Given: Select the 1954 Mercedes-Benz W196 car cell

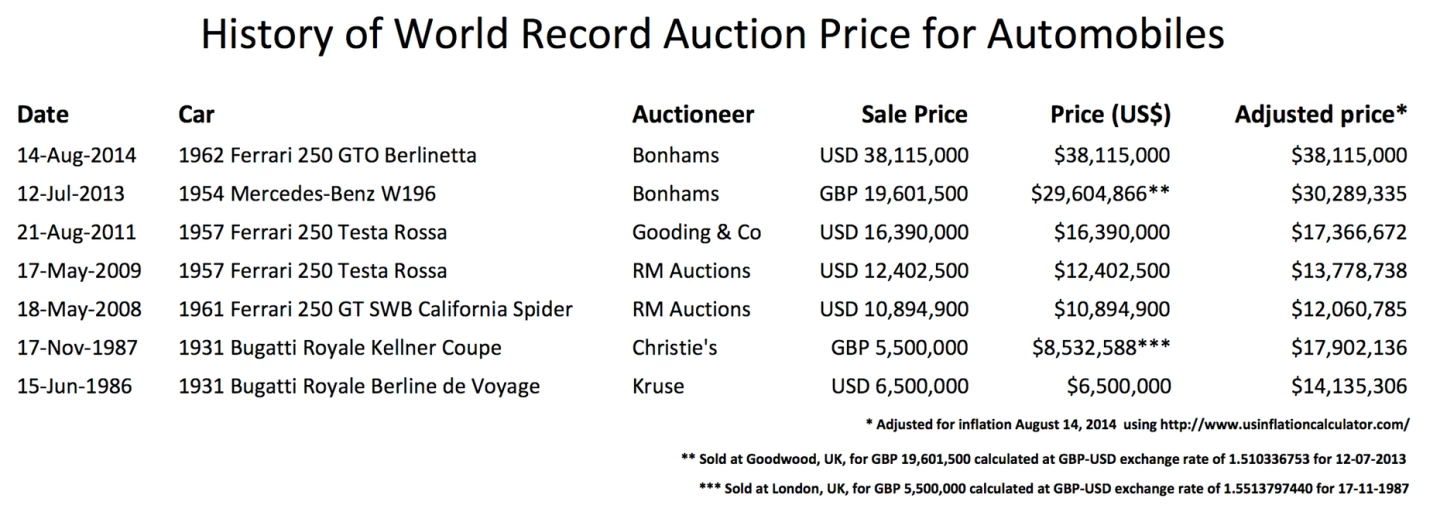Looking at the screenshot, I should 307,194.
